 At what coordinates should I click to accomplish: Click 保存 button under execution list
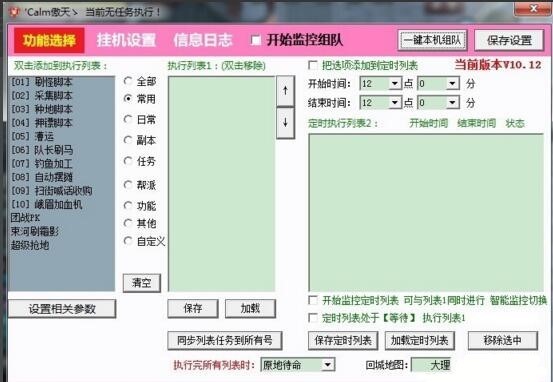[x=193, y=309]
